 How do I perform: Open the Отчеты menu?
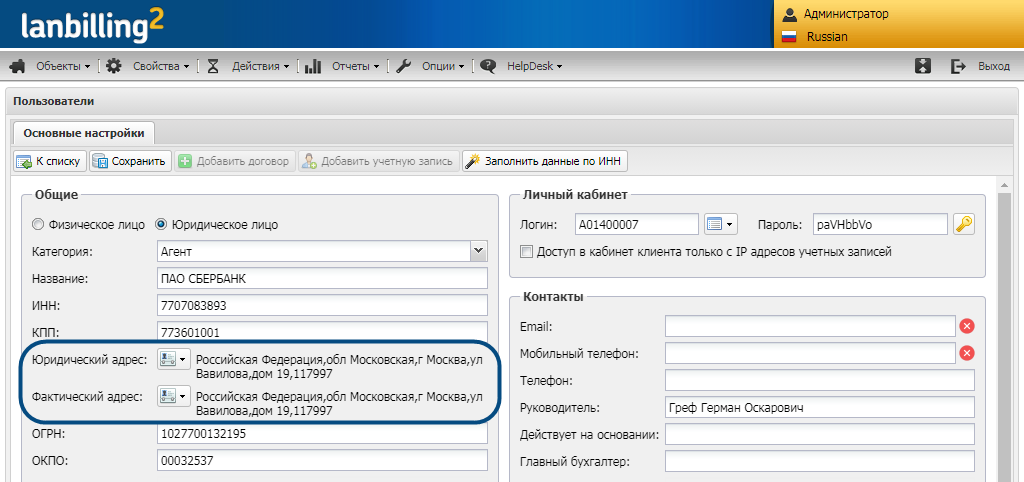click(355, 66)
